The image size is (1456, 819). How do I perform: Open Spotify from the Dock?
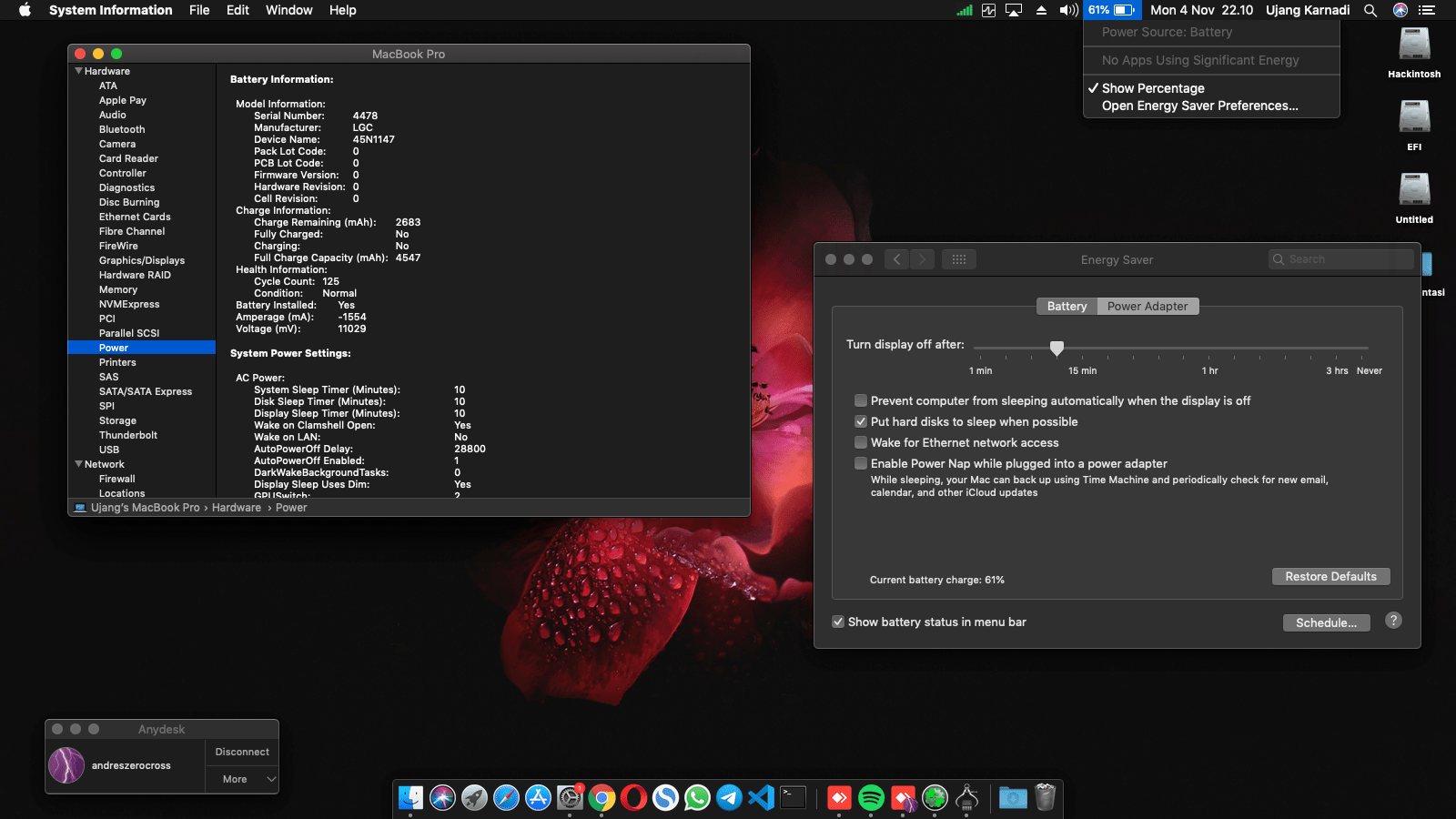click(873, 798)
